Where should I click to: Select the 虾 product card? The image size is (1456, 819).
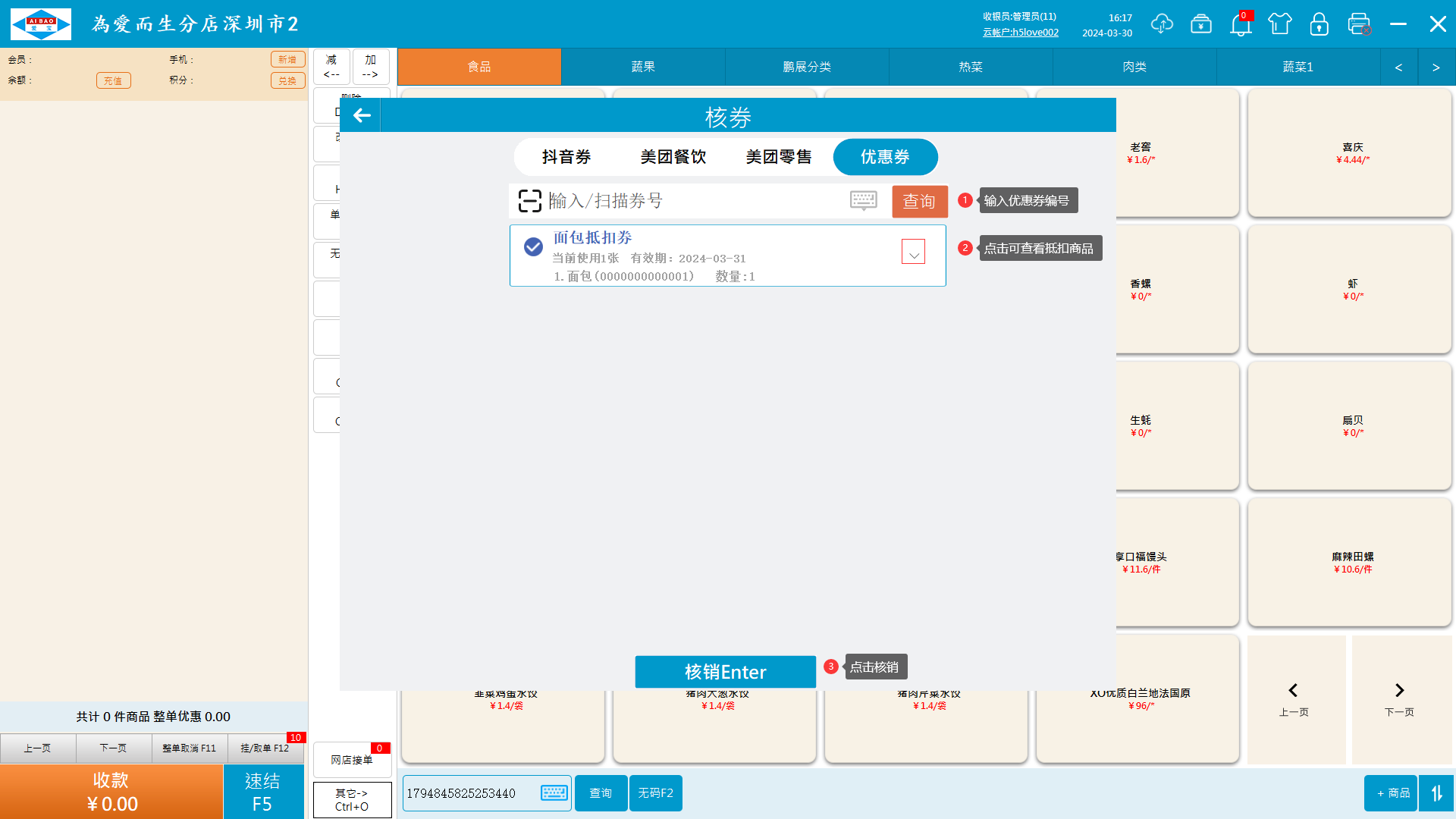click(x=1350, y=289)
